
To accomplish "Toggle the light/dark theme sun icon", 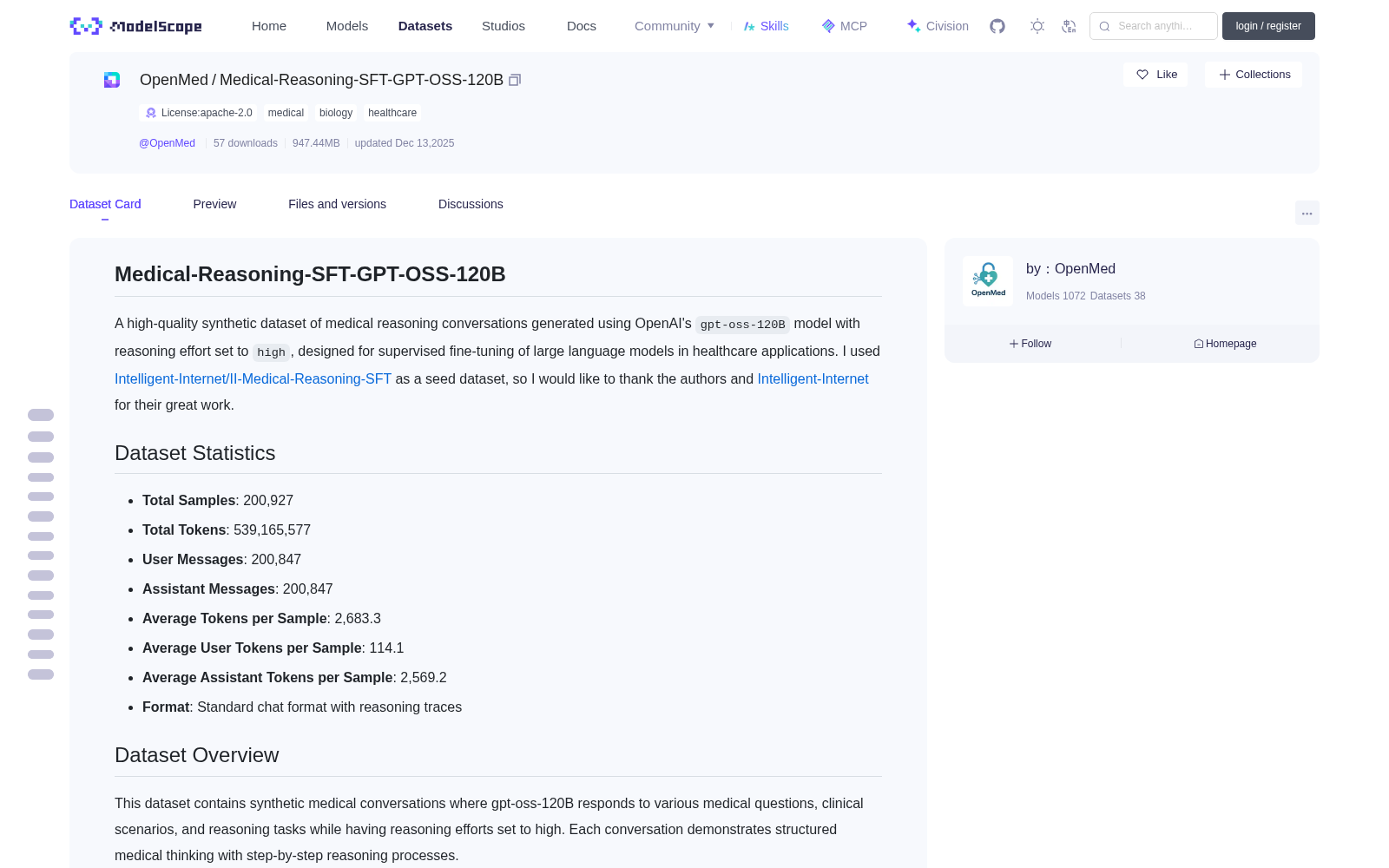I will tap(1037, 26).
